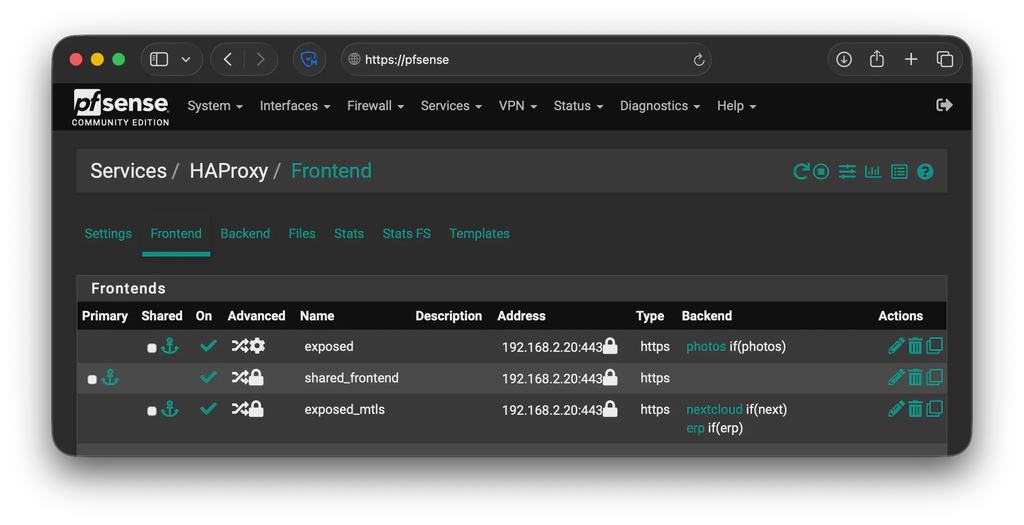1024x525 pixels.
Task: Open the photos backend link
Action: tap(706, 347)
